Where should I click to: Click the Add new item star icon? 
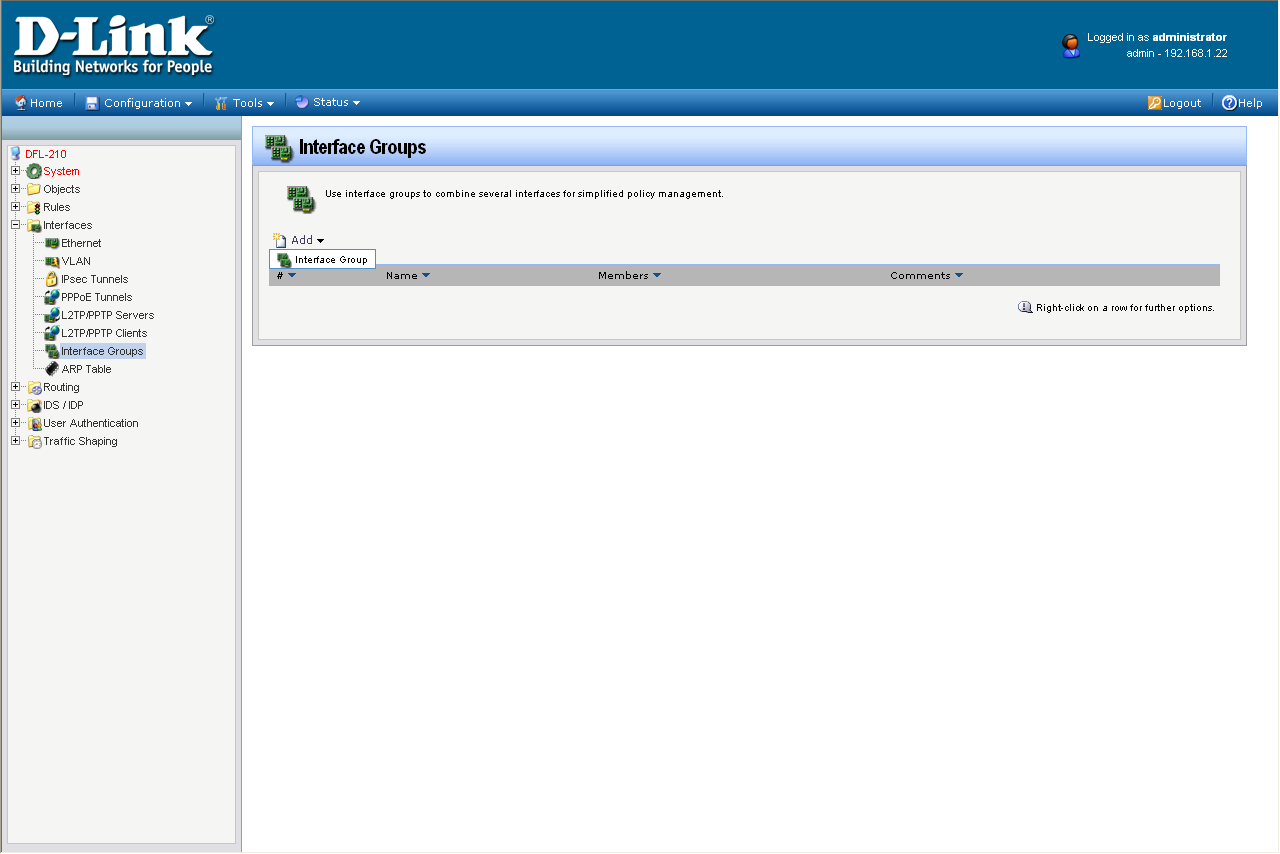(x=280, y=240)
